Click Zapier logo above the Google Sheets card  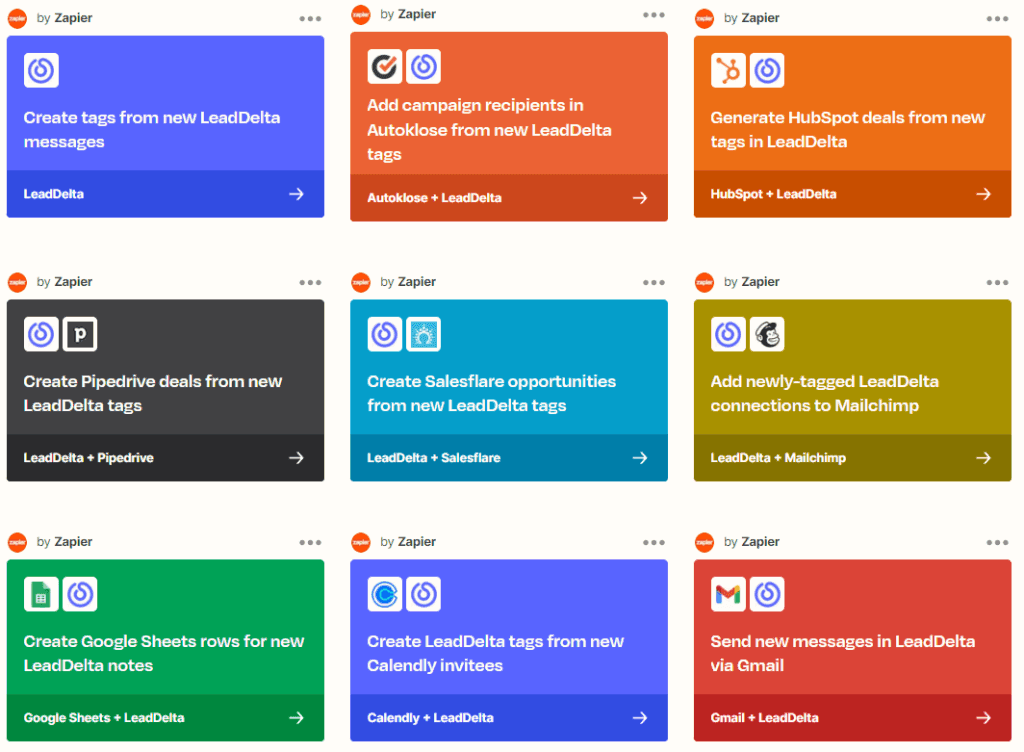click(x=18, y=542)
